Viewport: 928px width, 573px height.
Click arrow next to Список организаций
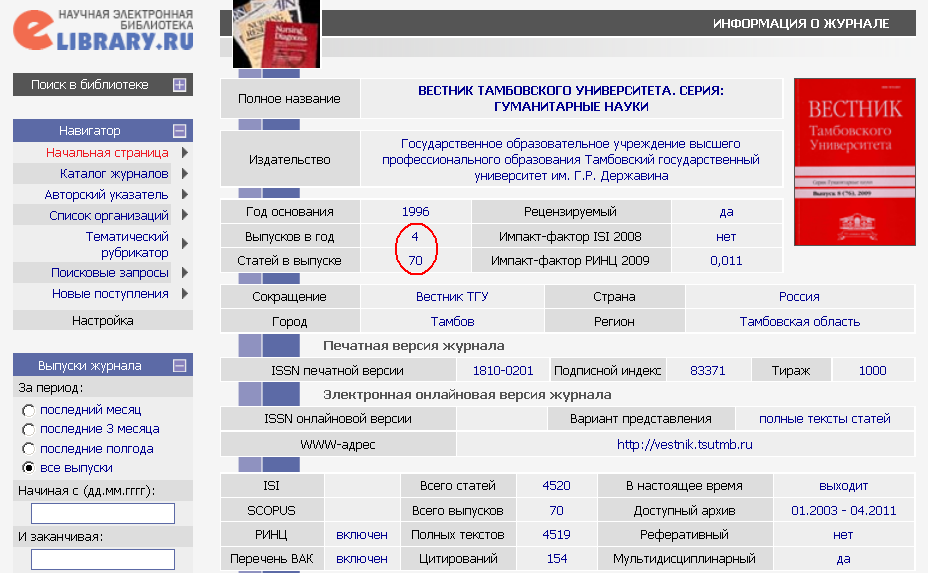pos(185,215)
